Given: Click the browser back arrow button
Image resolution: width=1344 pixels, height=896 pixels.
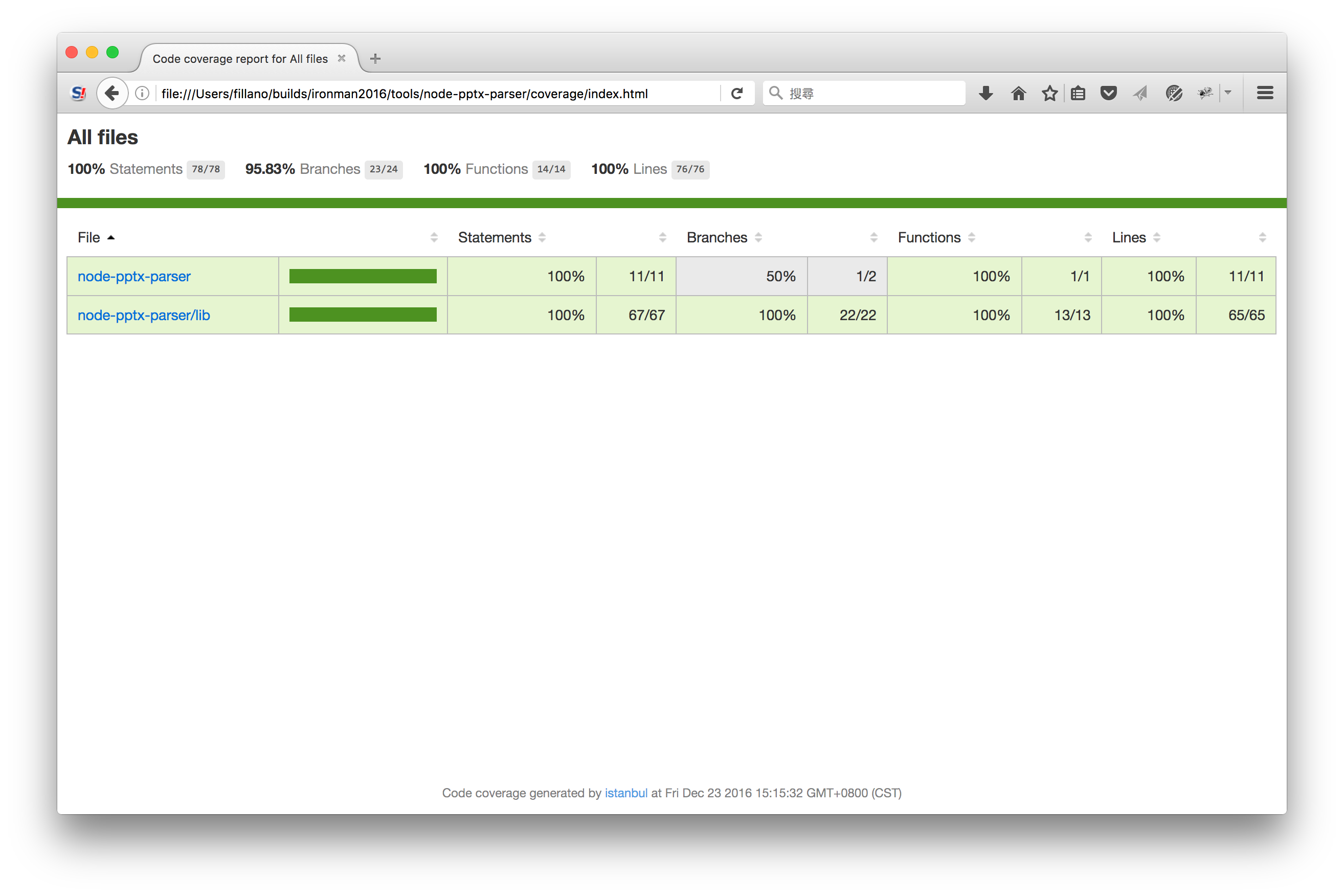Looking at the screenshot, I should pos(112,93).
